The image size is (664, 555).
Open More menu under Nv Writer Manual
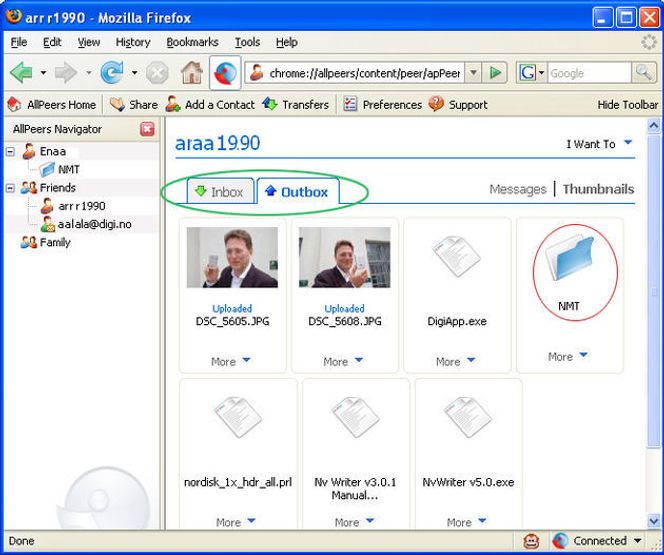(354, 522)
